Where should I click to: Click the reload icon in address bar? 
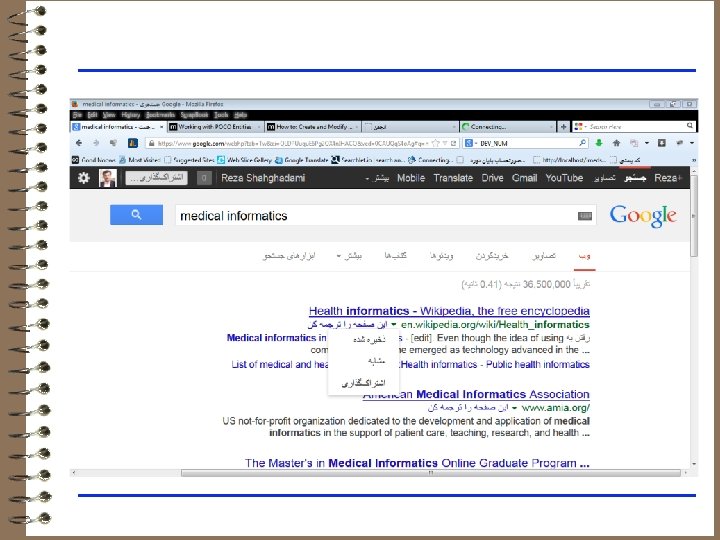(x=453, y=143)
